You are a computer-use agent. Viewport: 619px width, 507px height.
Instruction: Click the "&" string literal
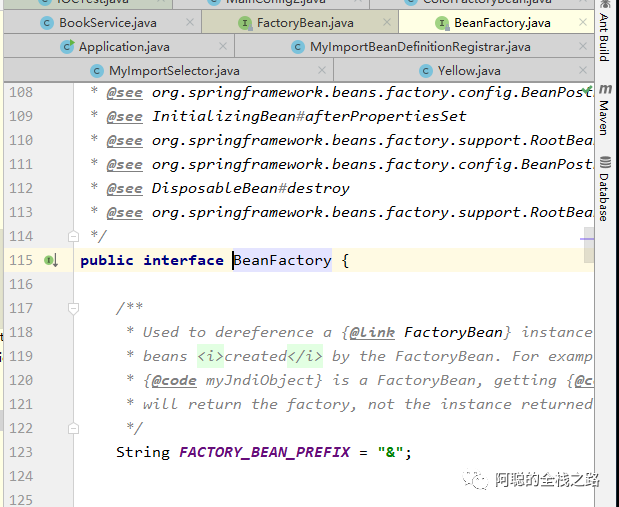[390, 452]
